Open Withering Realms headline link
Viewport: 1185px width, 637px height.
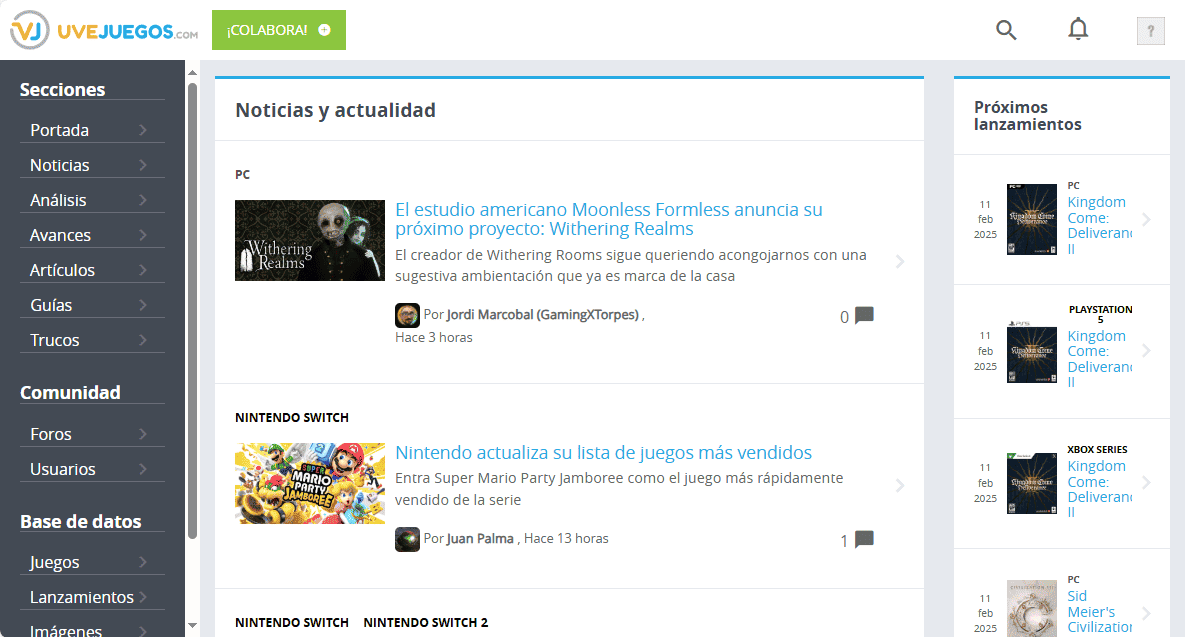(x=608, y=219)
